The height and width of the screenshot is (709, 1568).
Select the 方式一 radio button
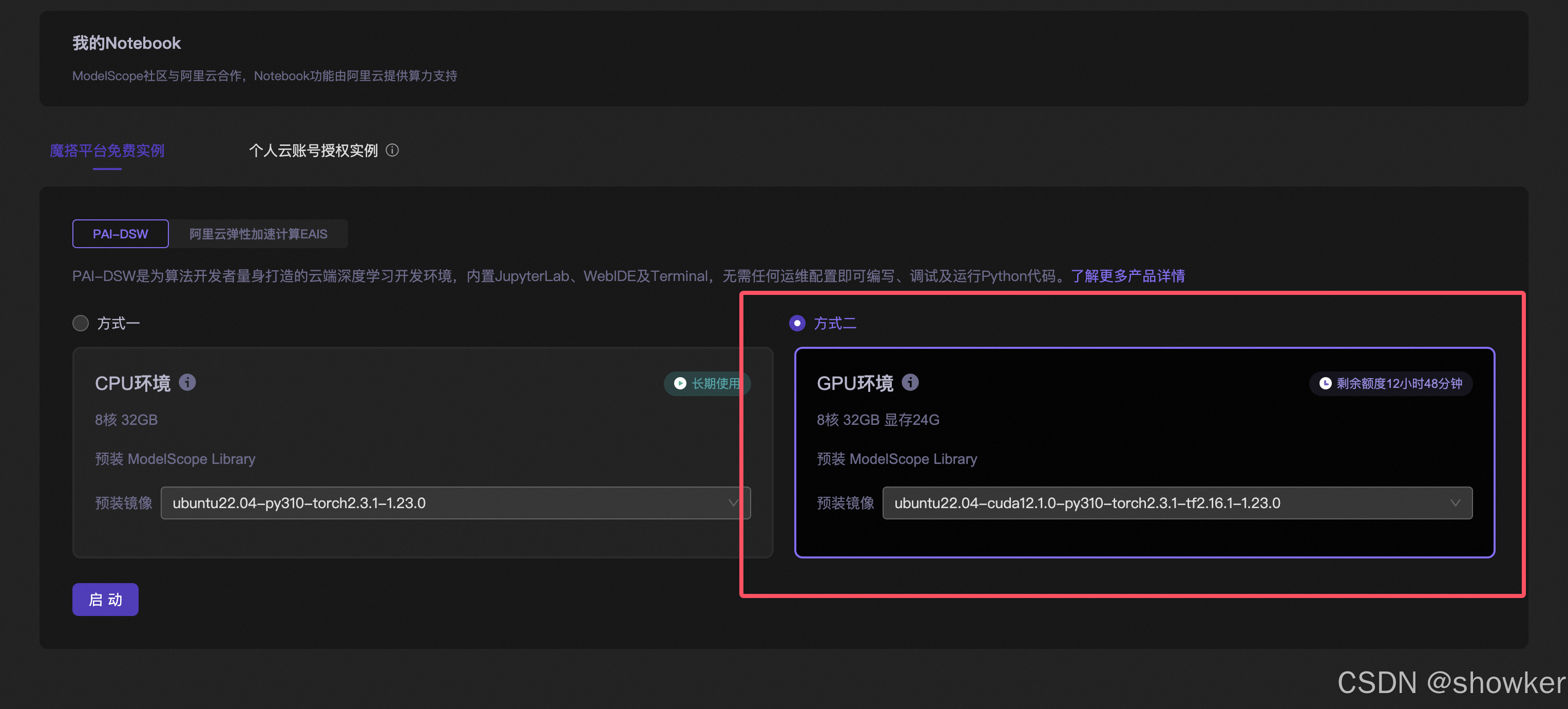80,324
